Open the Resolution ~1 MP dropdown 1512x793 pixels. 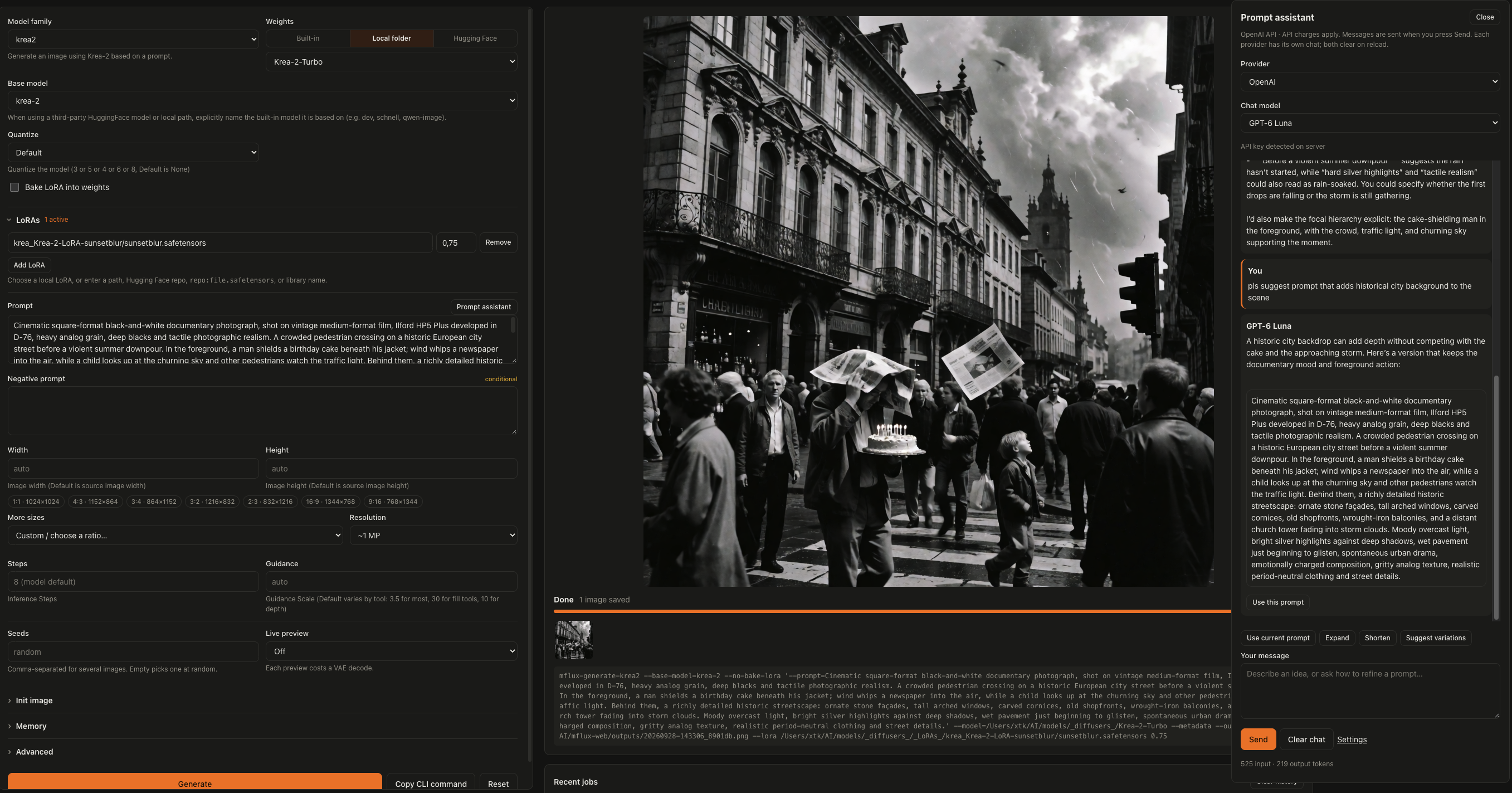(433, 536)
